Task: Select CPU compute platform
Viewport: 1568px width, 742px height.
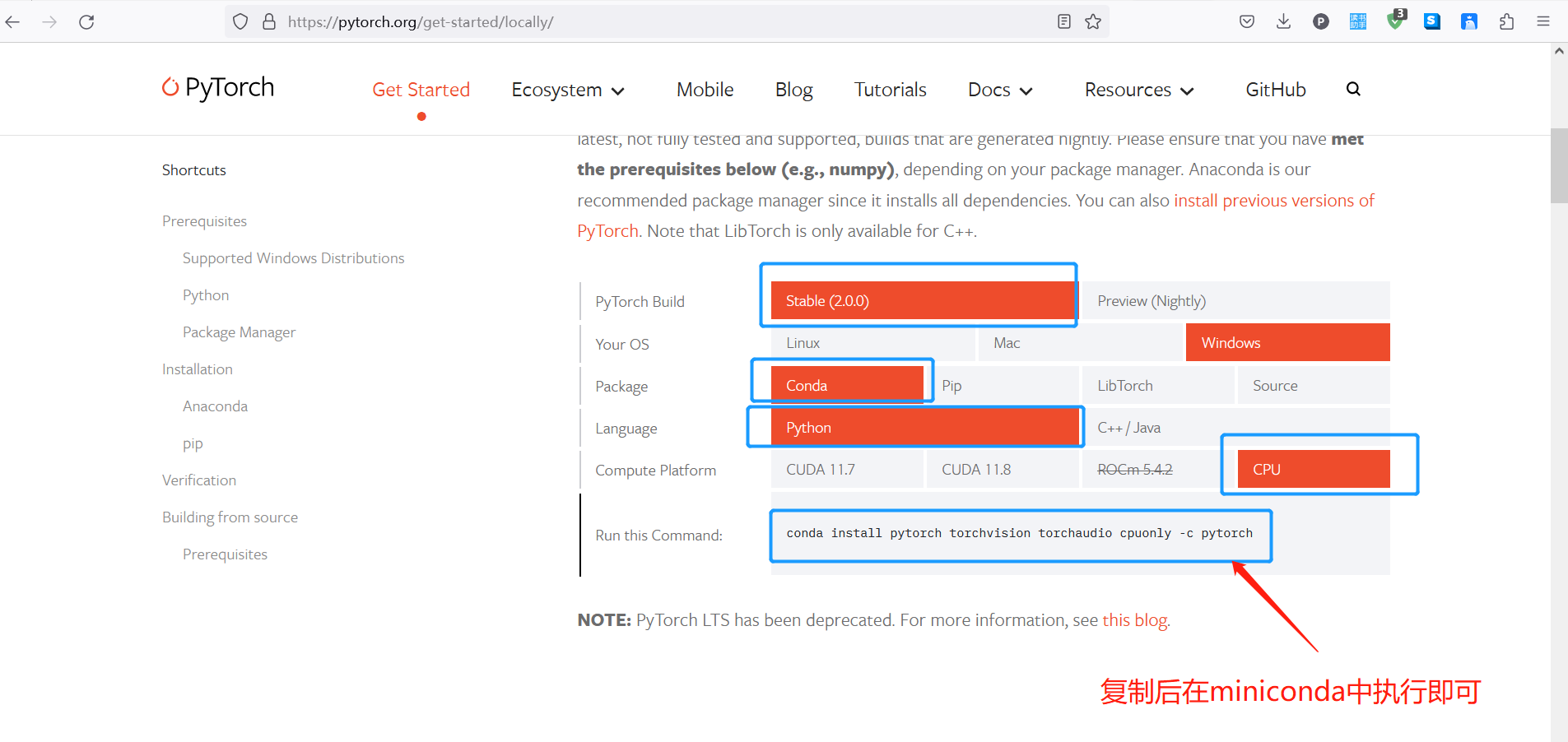Action: click(x=1314, y=469)
